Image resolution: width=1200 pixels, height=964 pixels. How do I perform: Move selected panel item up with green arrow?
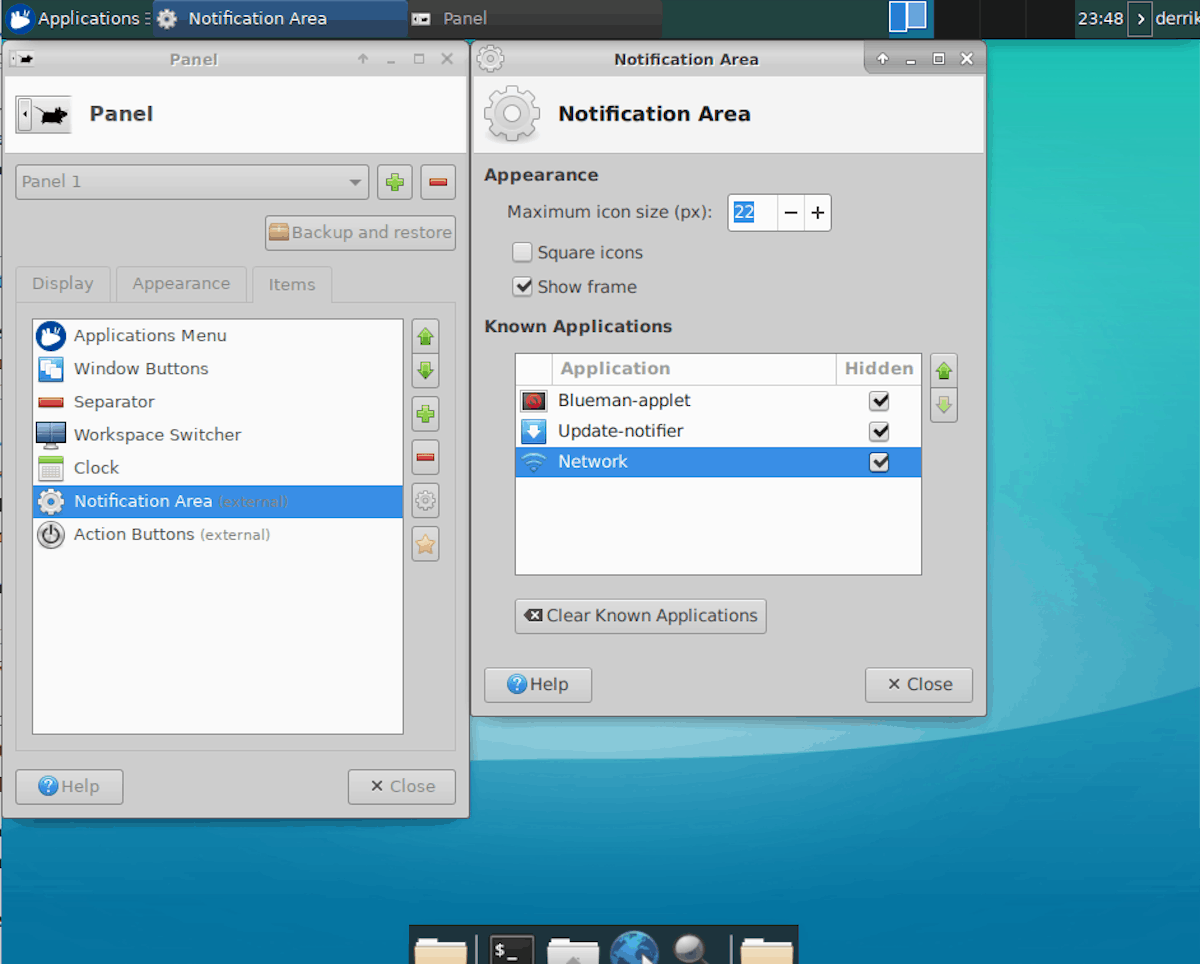(425, 337)
